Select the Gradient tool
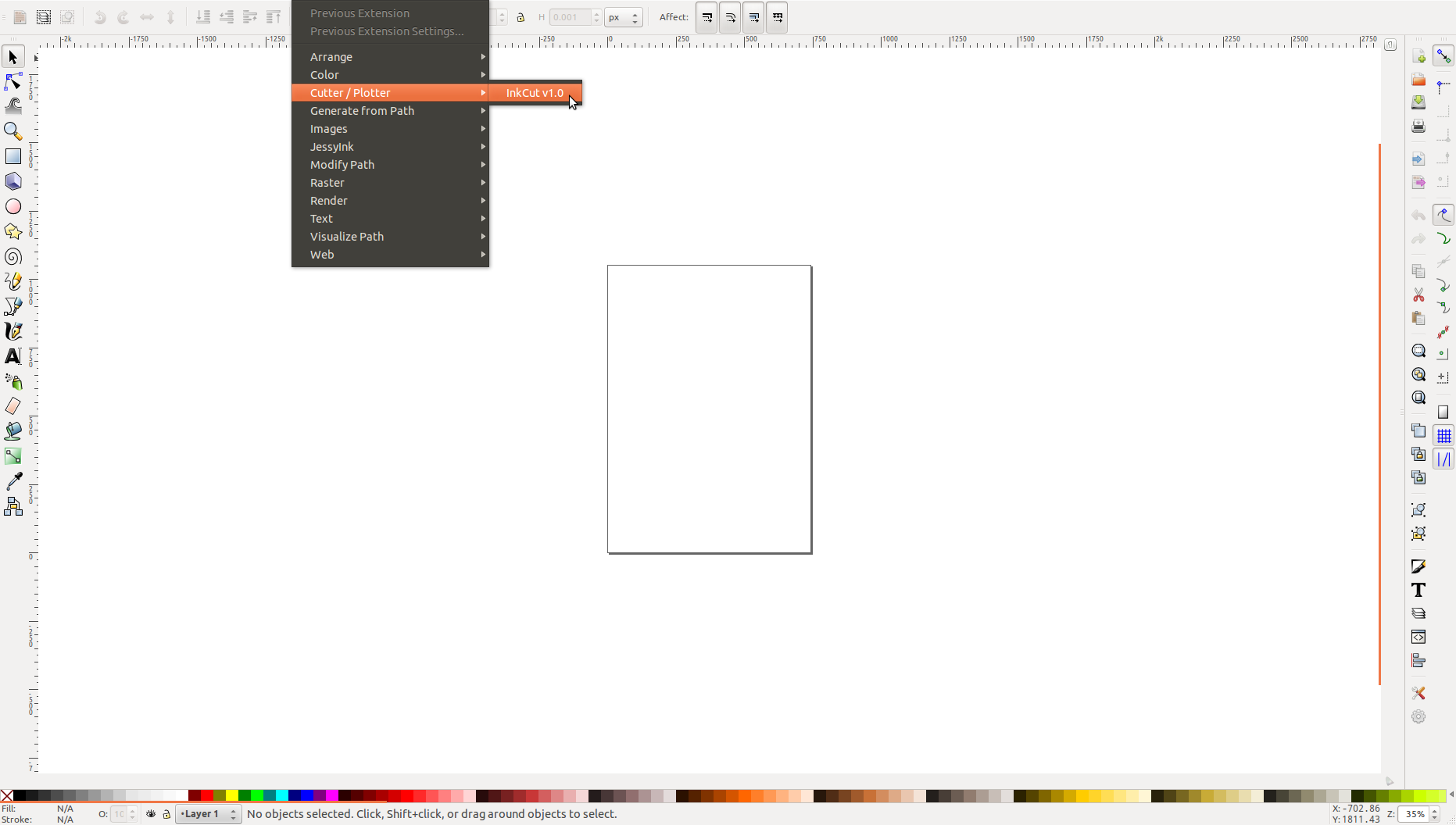This screenshot has width=1456, height=825. [x=13, y=456]
